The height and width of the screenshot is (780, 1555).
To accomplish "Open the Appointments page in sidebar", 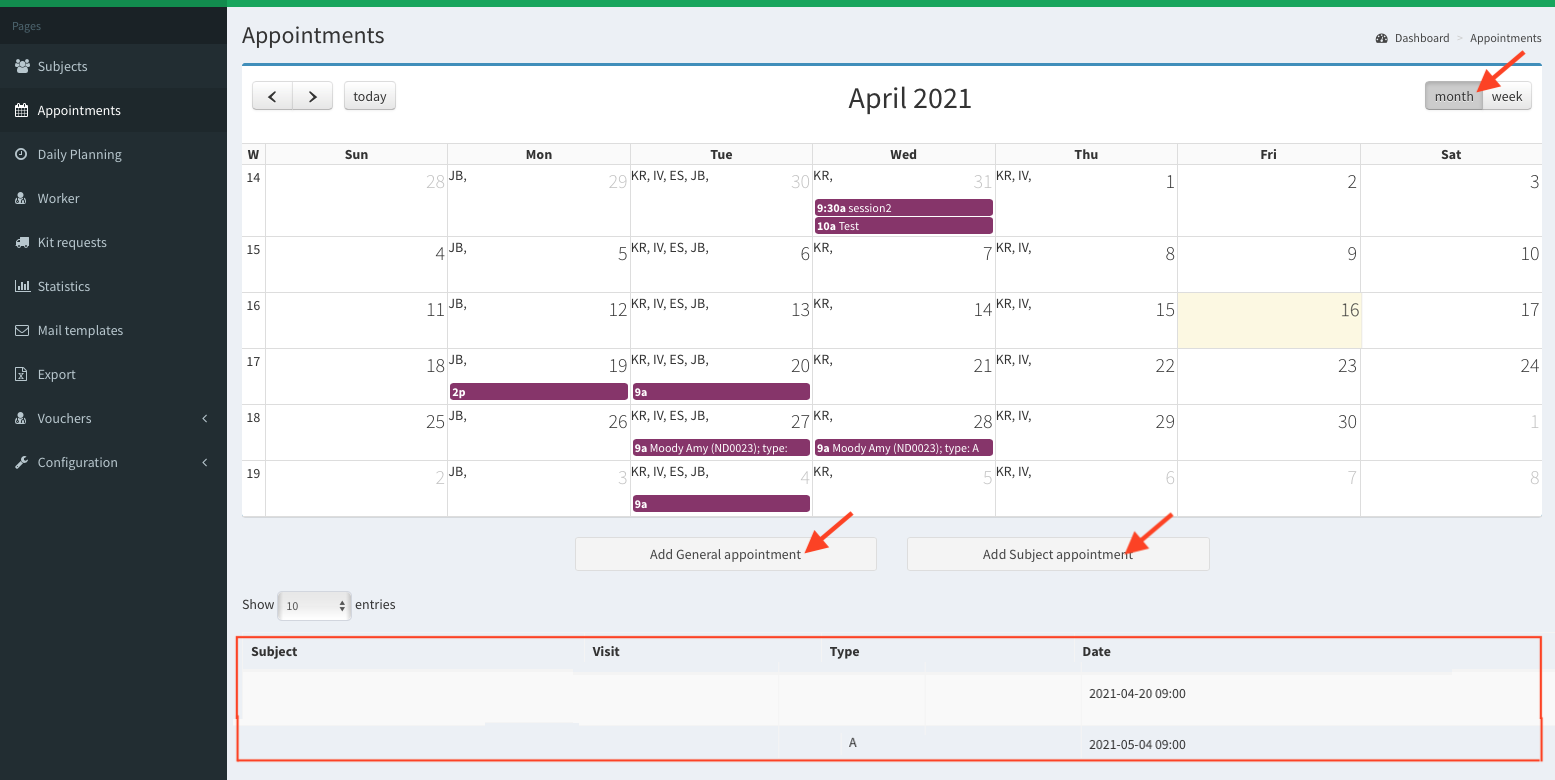I will click(79, 110).
